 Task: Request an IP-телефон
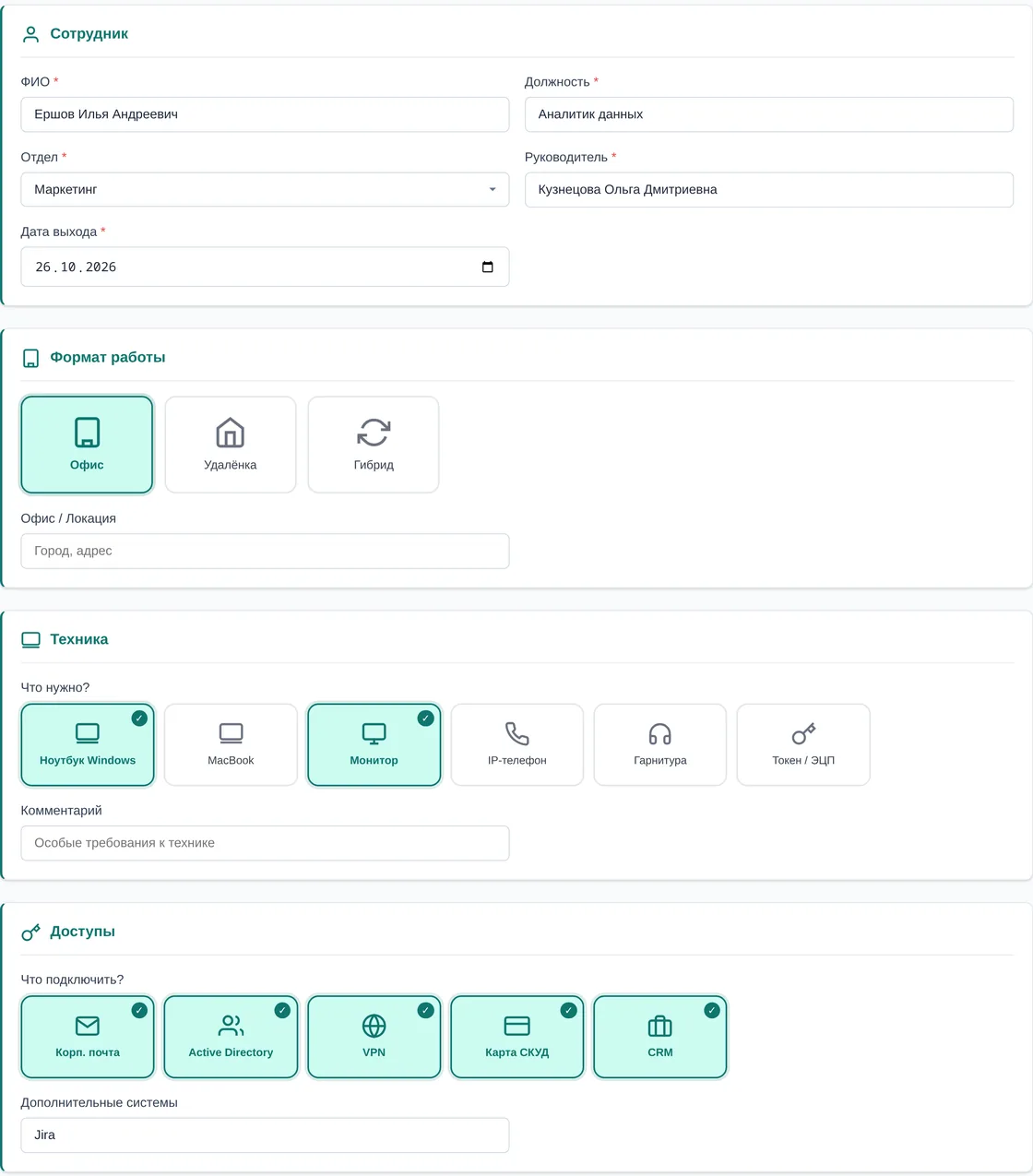(517, 745)
